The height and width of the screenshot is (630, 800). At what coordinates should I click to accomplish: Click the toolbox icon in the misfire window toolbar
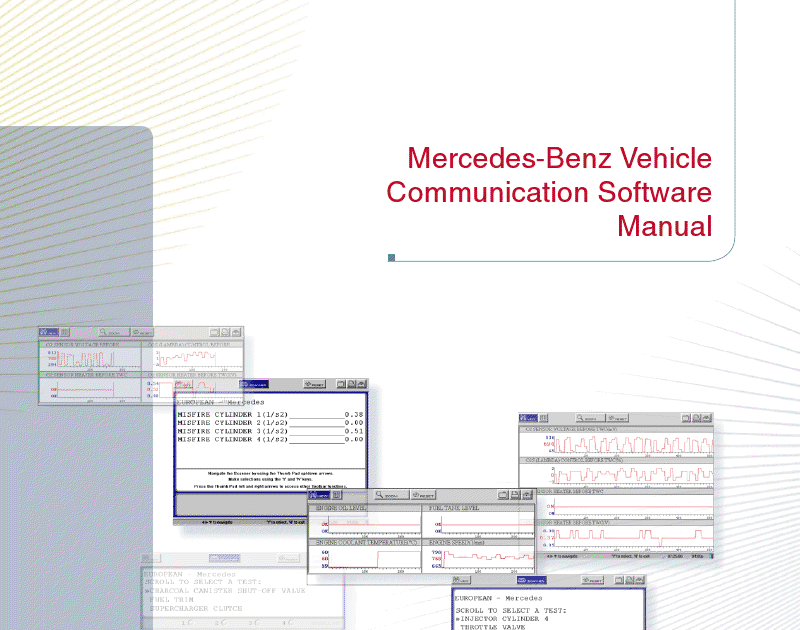[x=361, y=384]
